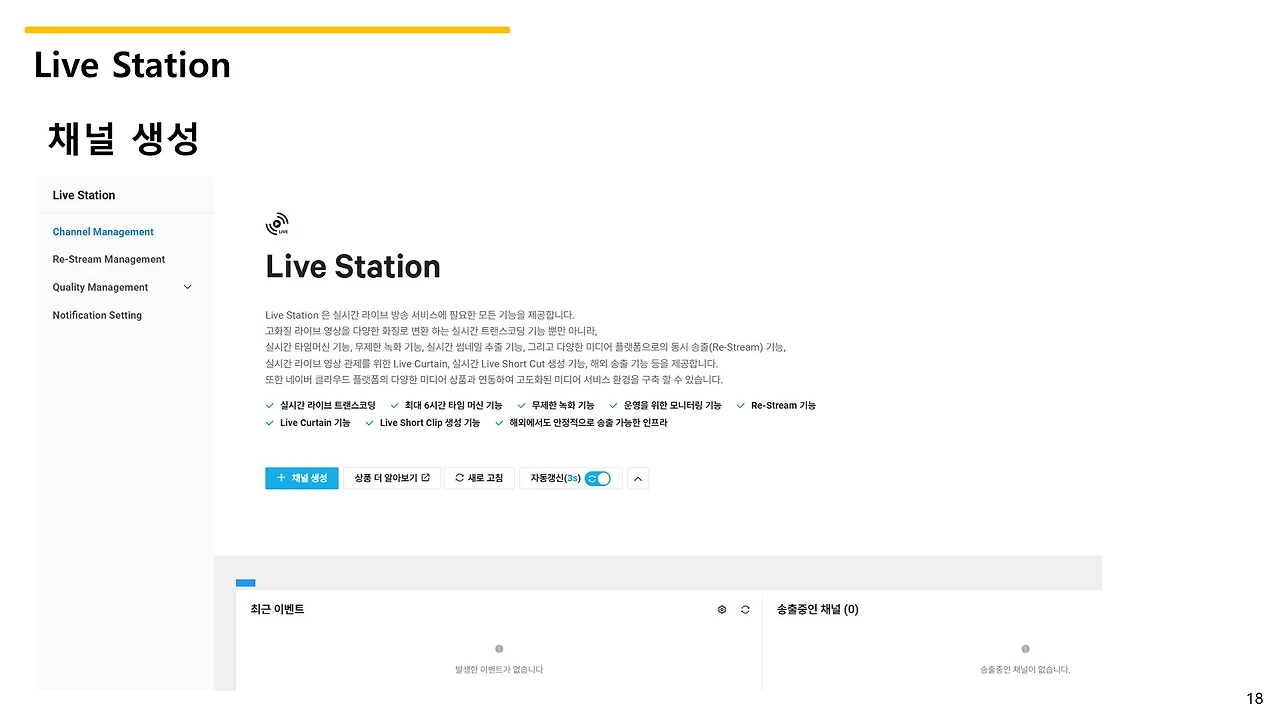Click the 해외에서도 안정적으로 송출 가능한 인프라 text
The image size is (1280, 720).
point(588,423)
